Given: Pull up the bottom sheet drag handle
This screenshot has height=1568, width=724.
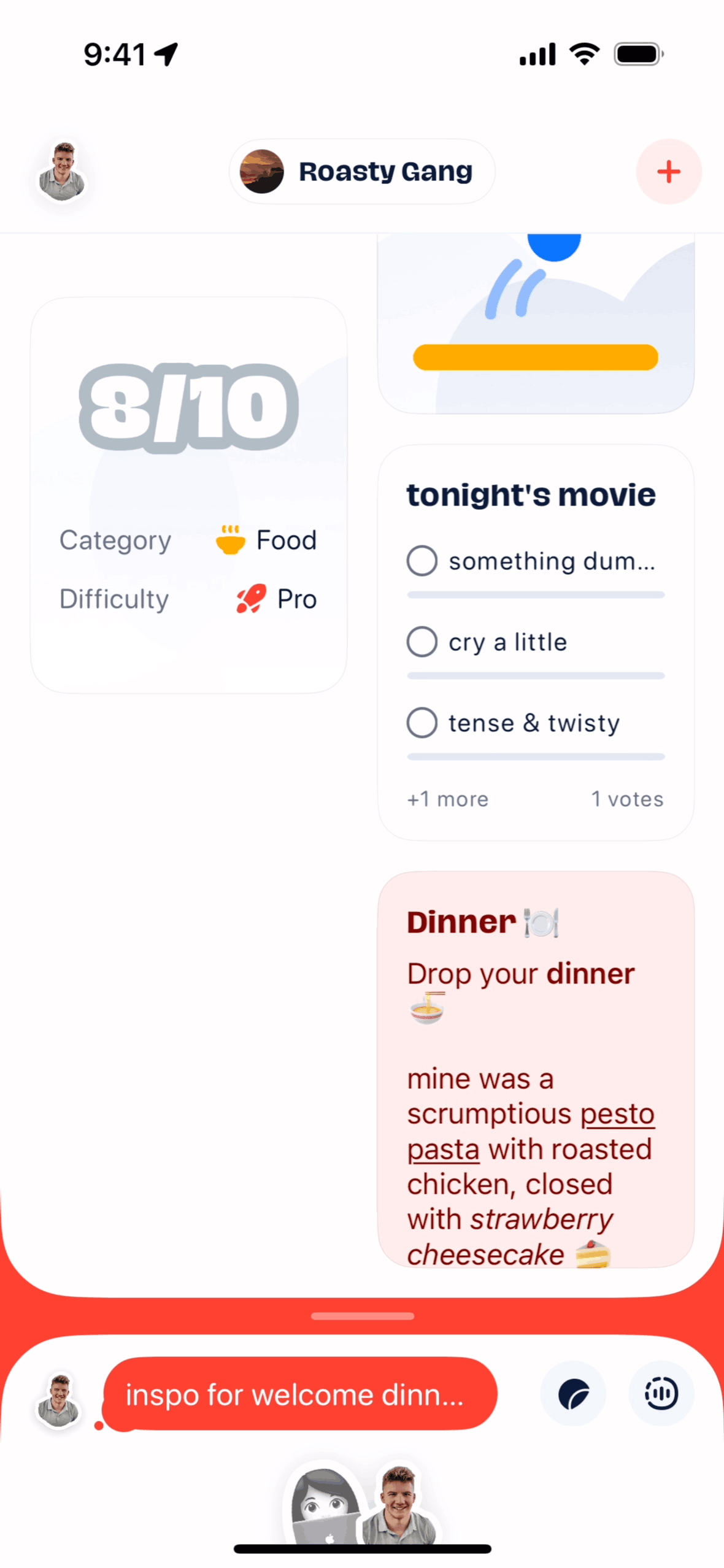Looking at the screenshot, I should (x=362, y=1316).
